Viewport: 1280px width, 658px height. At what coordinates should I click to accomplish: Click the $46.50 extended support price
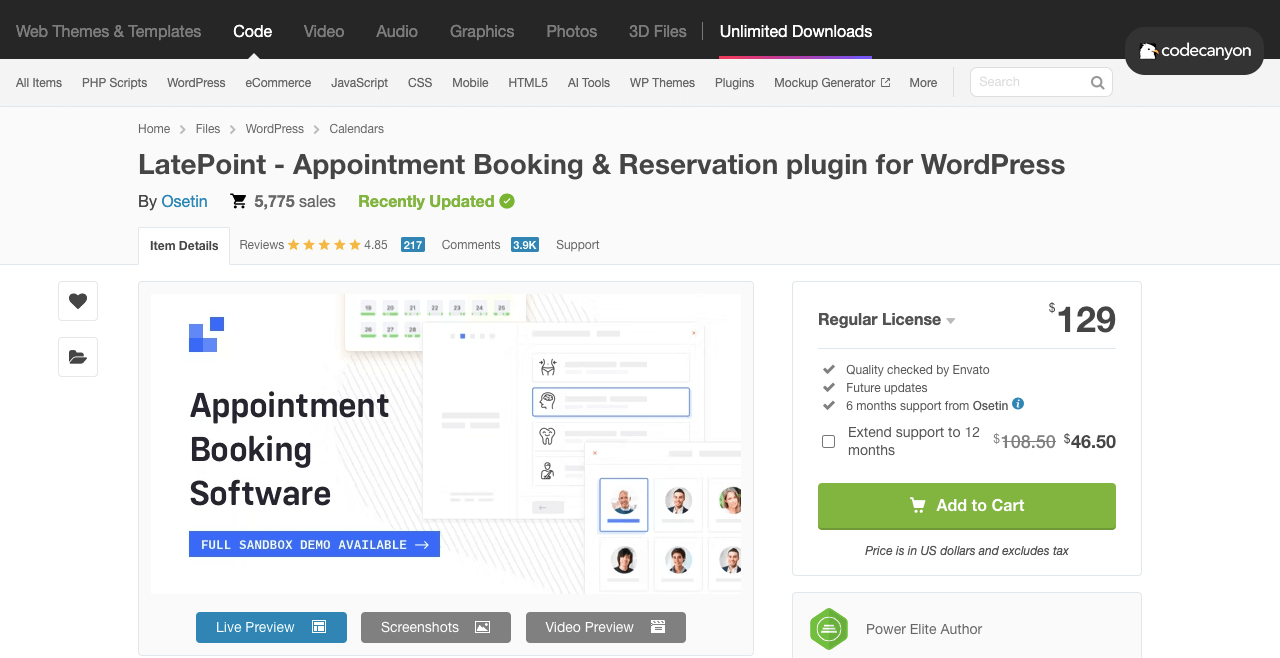click(x=1090, y=441)
